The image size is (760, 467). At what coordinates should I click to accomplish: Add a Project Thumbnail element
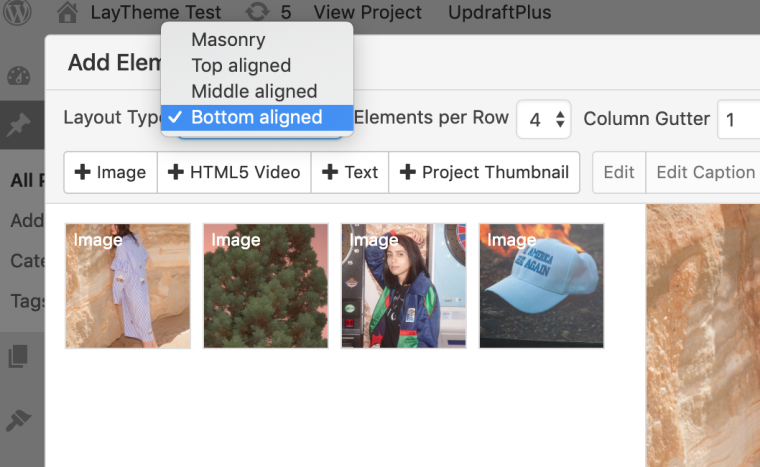click(484, 172)
